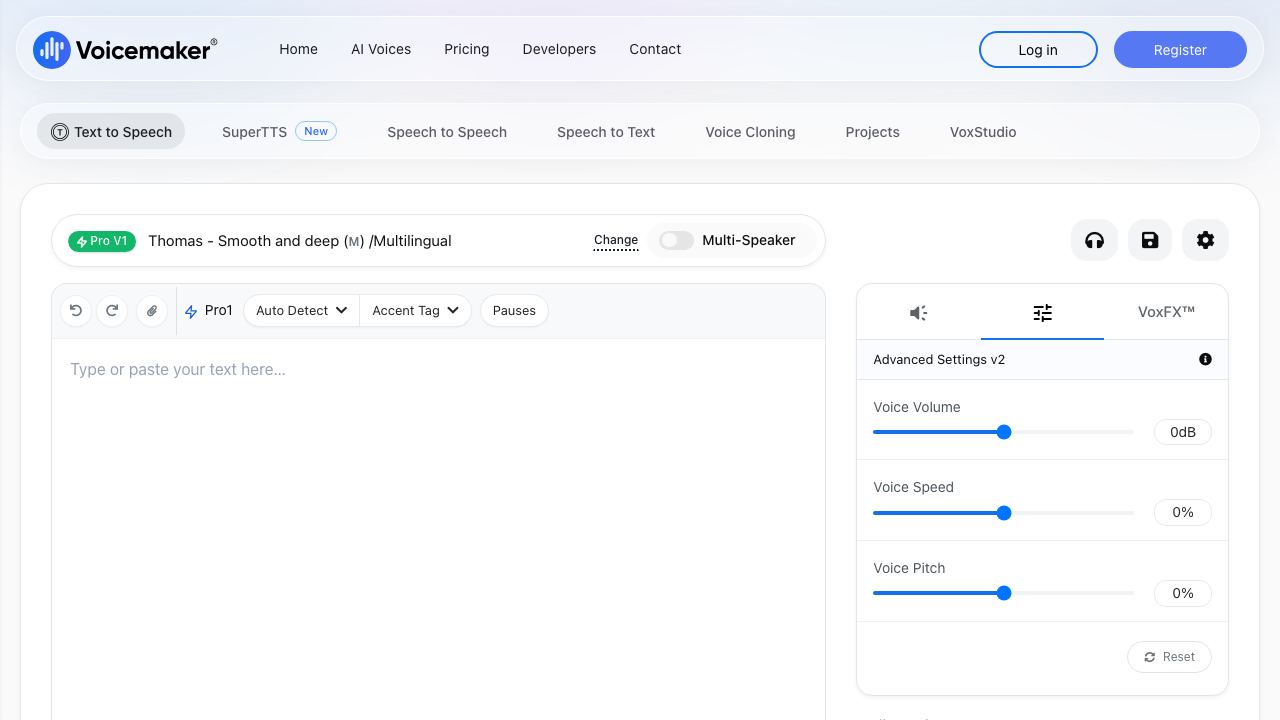Click the Voice Pitch slider handle
Screen dimensions: 1280x720
[1004, 593]
